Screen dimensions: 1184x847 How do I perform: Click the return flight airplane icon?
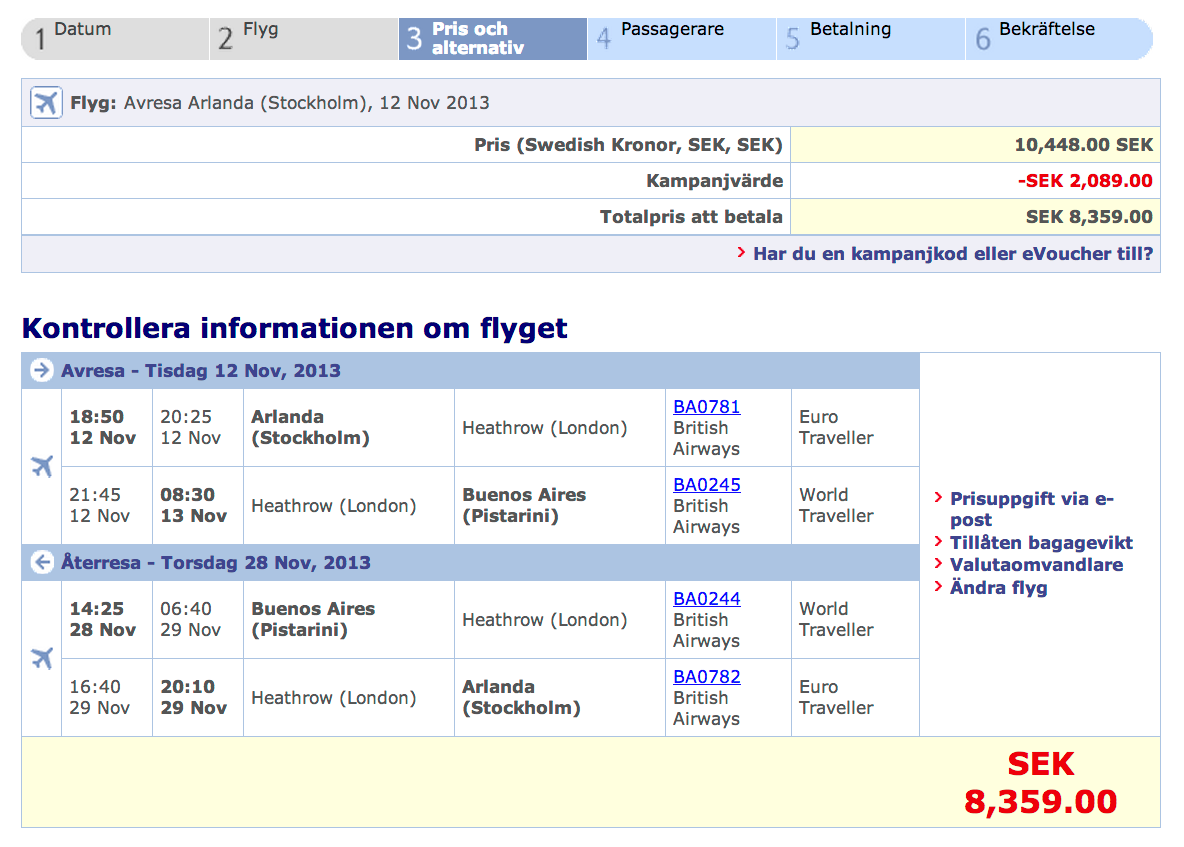tap(42, 658)
